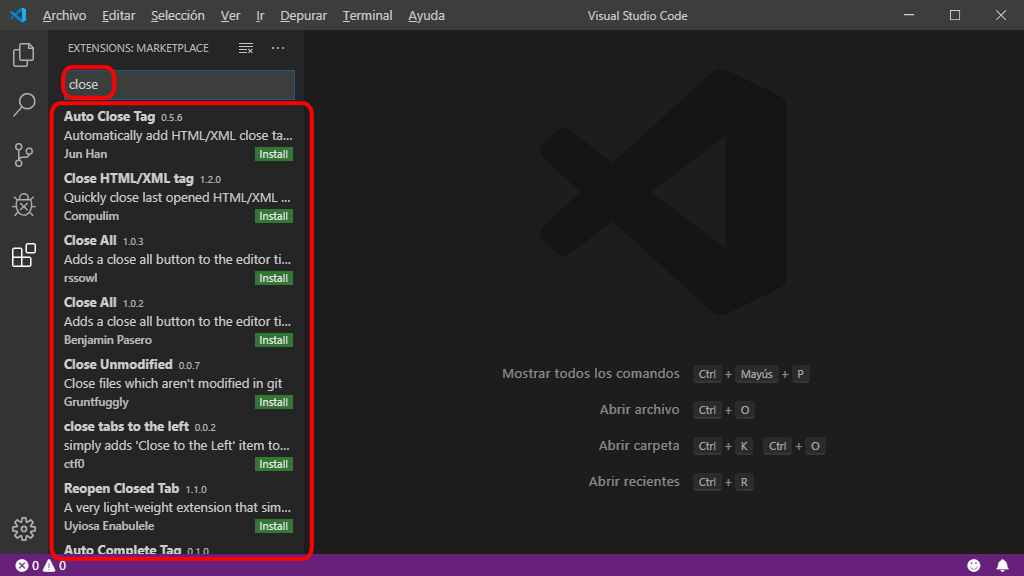Screen dimensions: 1024x576
Task: Click the Mayús key label
Action: (756, 374)
